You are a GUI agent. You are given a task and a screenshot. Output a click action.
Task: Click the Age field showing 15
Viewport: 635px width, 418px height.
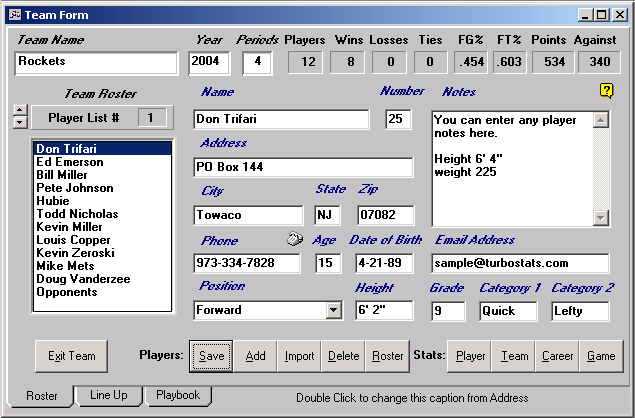click(x=328, y=263)
